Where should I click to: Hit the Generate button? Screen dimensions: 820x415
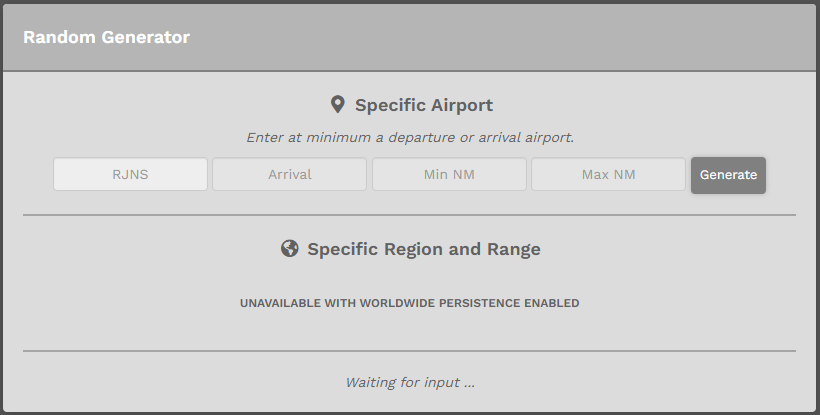pos(728,175)
